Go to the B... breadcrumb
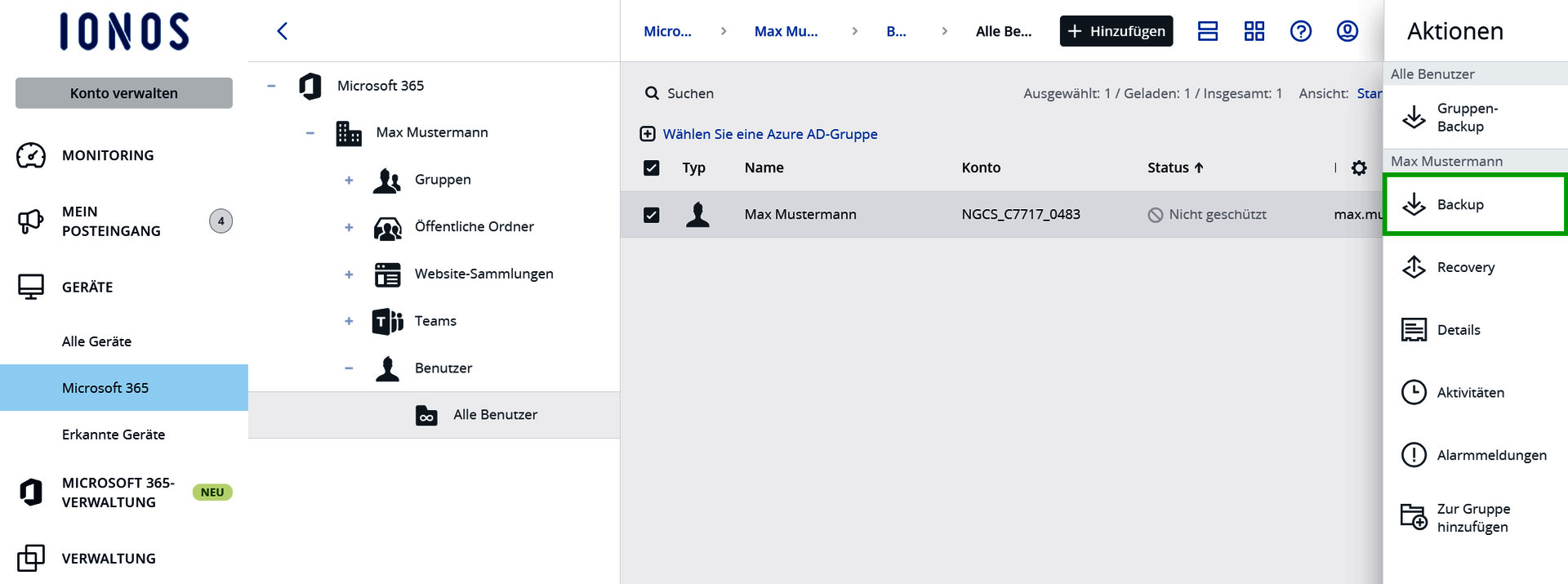1568x584 pixels. click(896, 31)
